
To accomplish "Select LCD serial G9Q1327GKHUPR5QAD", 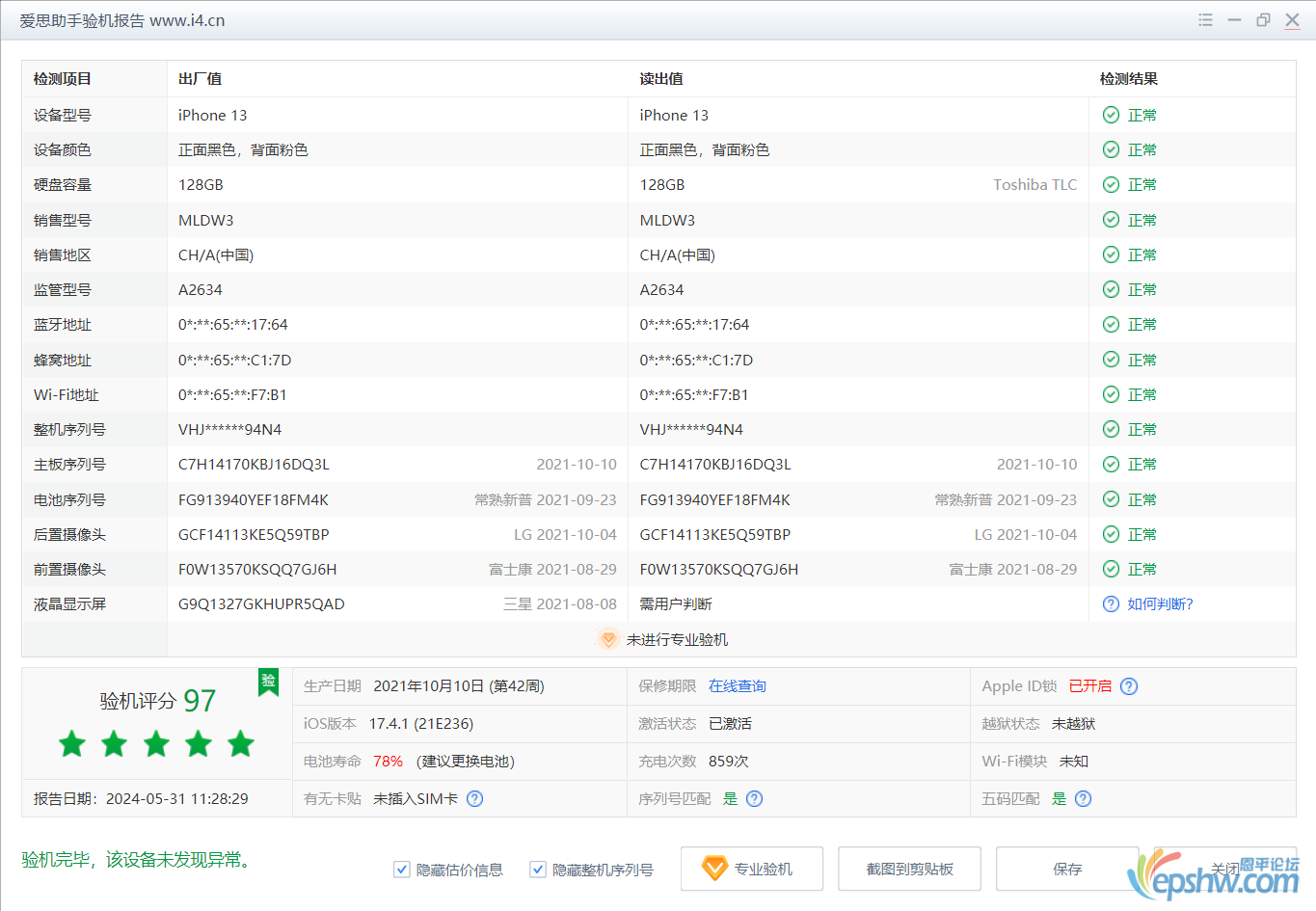I will point(261,603).
